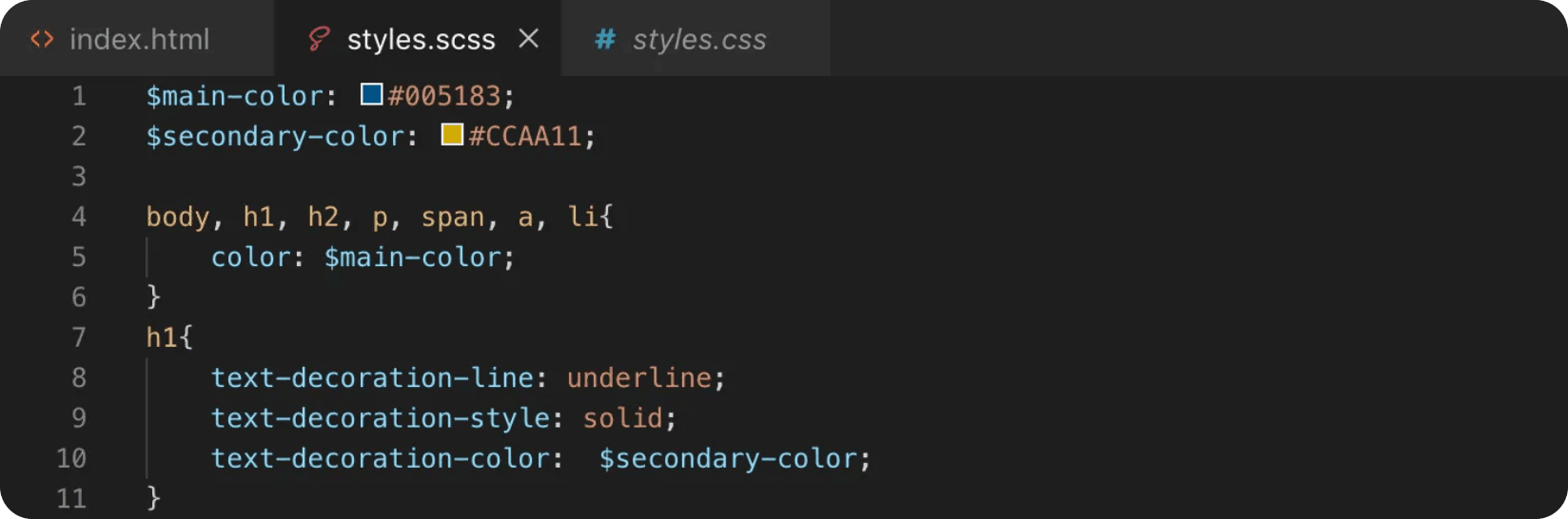This screenshot has height=519, width=1568.
Task: Click line number 1 in the gutter
Action: (79, 96)
